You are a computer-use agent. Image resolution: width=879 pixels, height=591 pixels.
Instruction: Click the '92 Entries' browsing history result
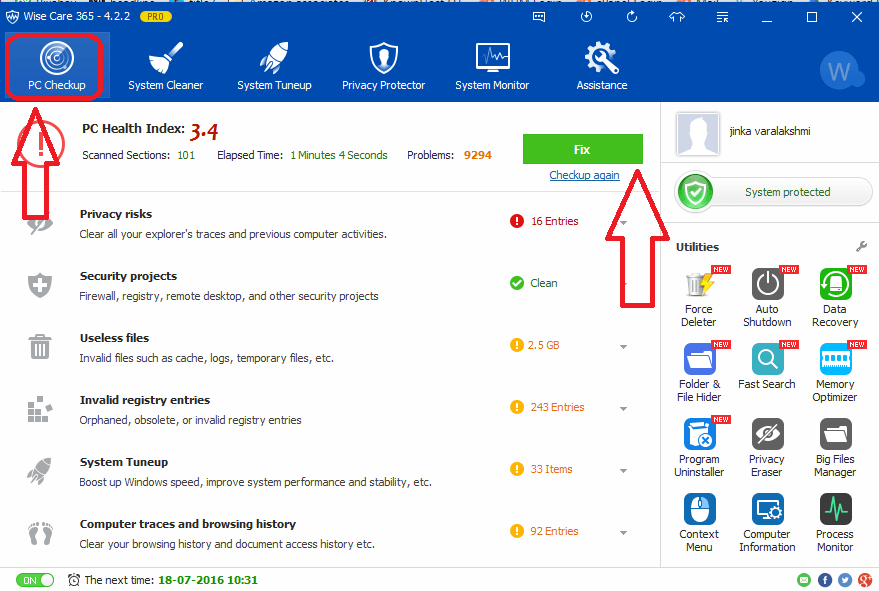point(554,531)
